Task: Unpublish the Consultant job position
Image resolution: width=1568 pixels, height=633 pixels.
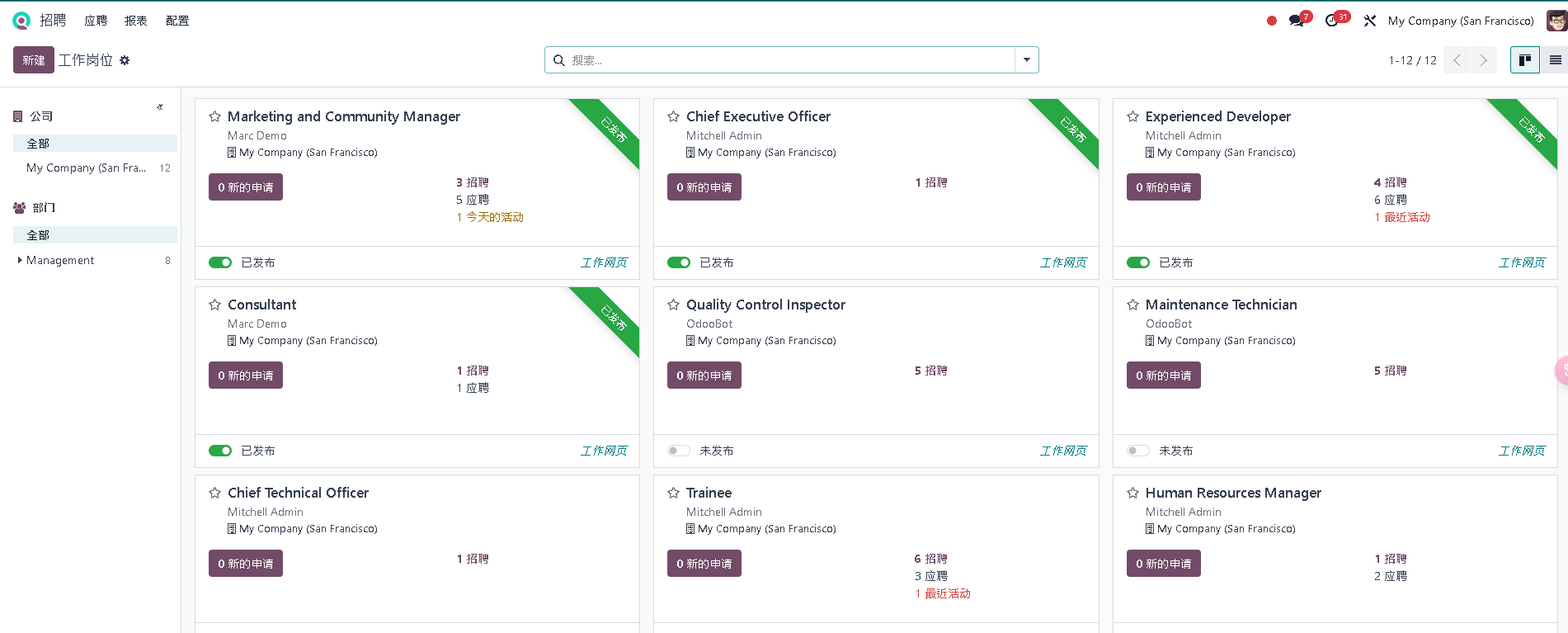Action: [220, 451]
